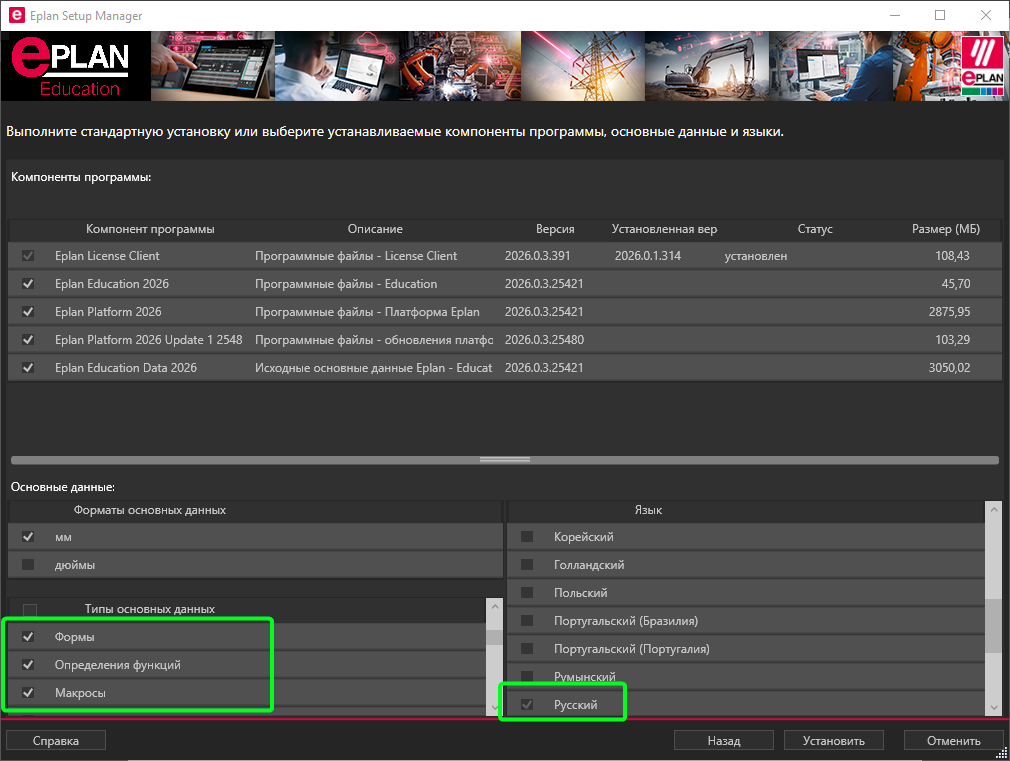The width and height of the screenshot is (1010, 761).
Task: Click size value 3050,02
Action: point(949,368)
